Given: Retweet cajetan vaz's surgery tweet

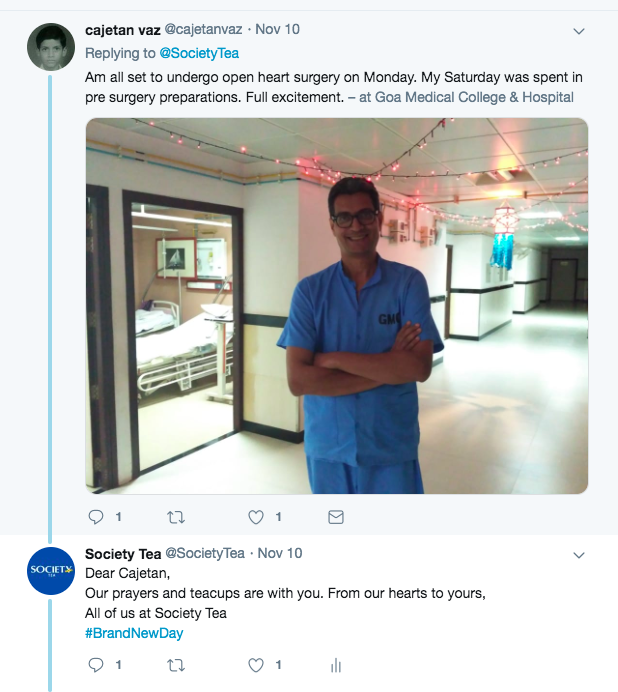Looking at the screenshot, I should click(x=176, y=517).
